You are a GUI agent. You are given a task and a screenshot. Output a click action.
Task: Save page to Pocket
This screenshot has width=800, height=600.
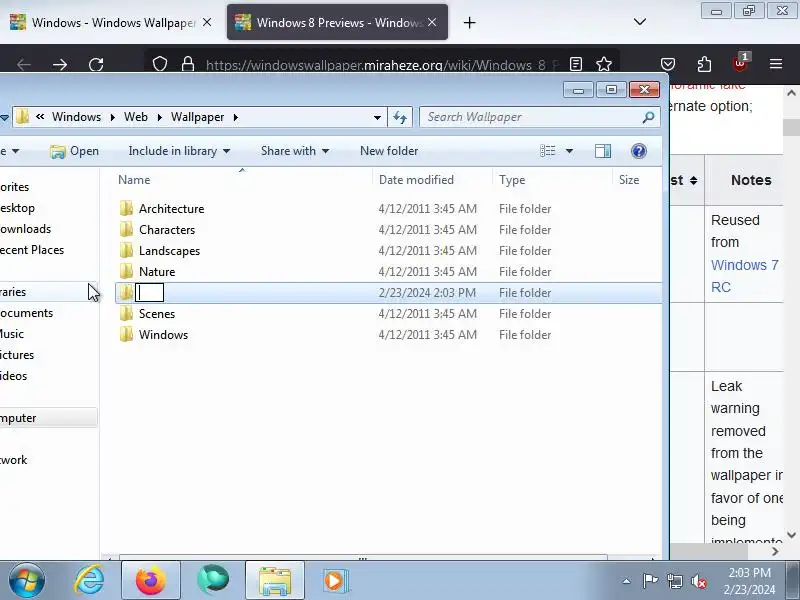tap(668, 64)
